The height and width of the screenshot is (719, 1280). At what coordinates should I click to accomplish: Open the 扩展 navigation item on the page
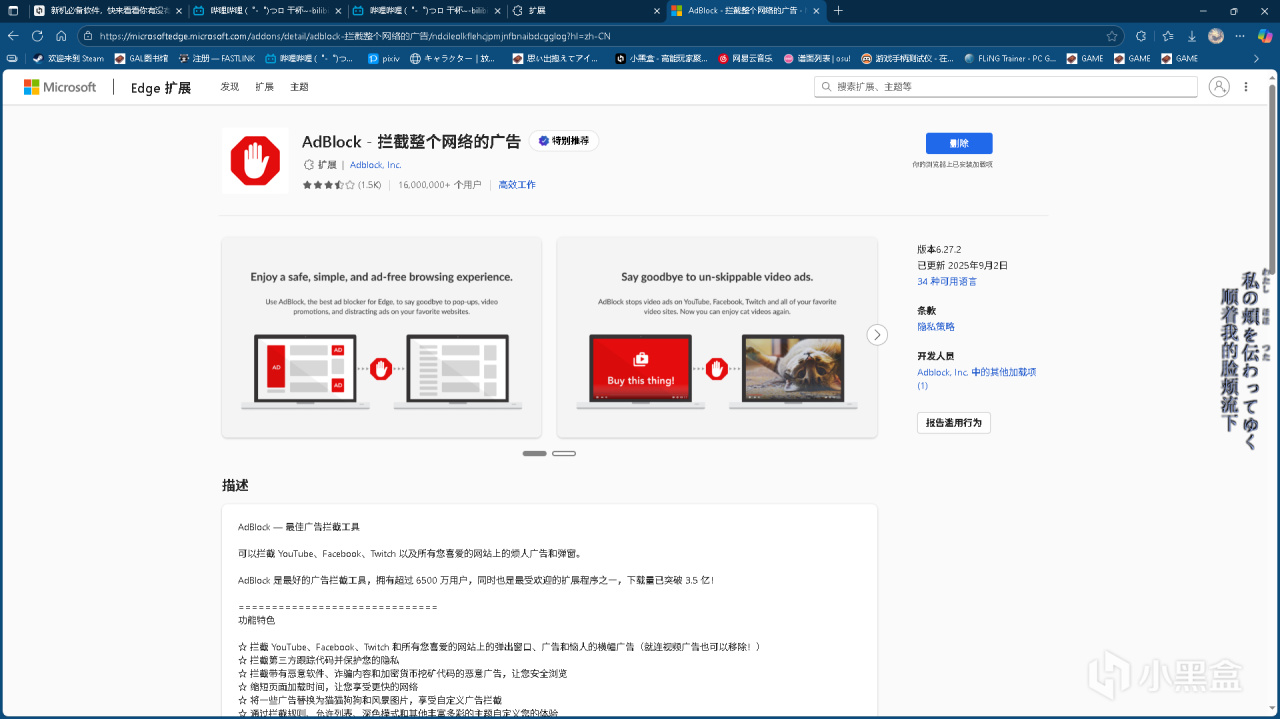tap(264, 87)
